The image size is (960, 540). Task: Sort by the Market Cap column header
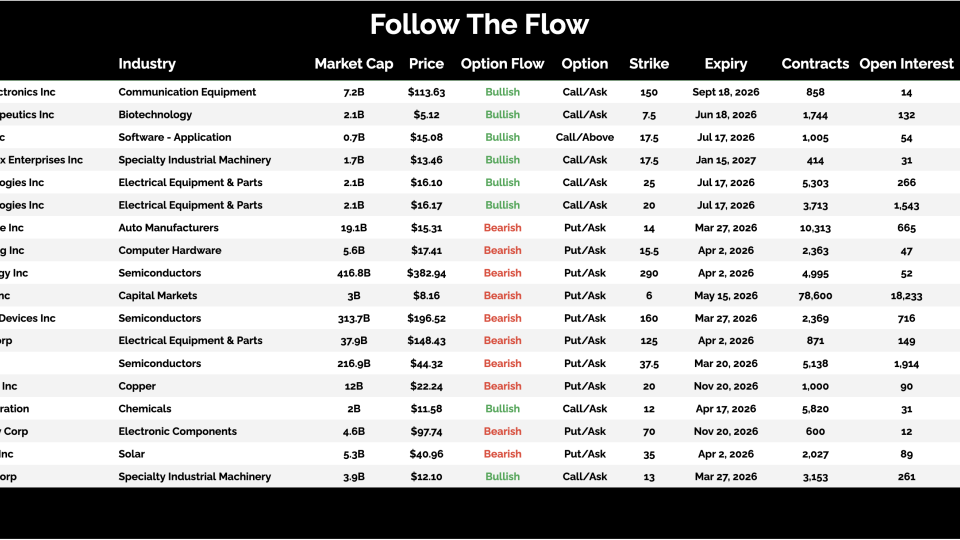point(354,64)
